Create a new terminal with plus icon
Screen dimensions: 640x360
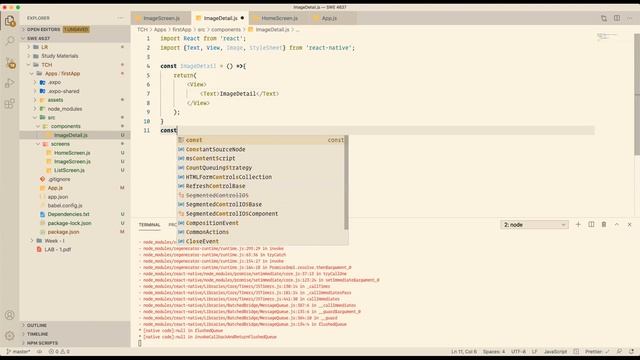coord(578,224)
